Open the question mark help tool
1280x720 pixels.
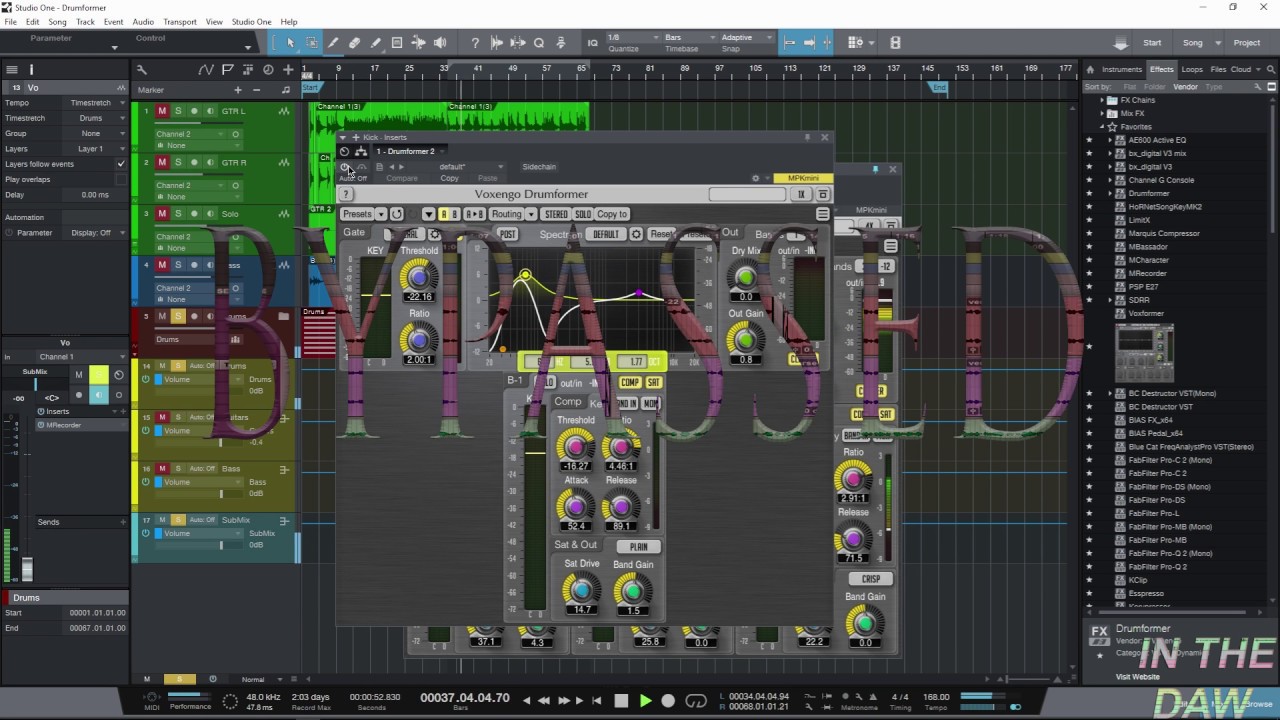(x=475, y=43)
